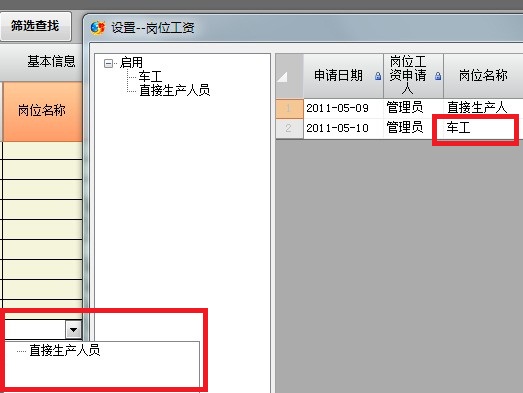Select row header number 1

tap(289, 108)
